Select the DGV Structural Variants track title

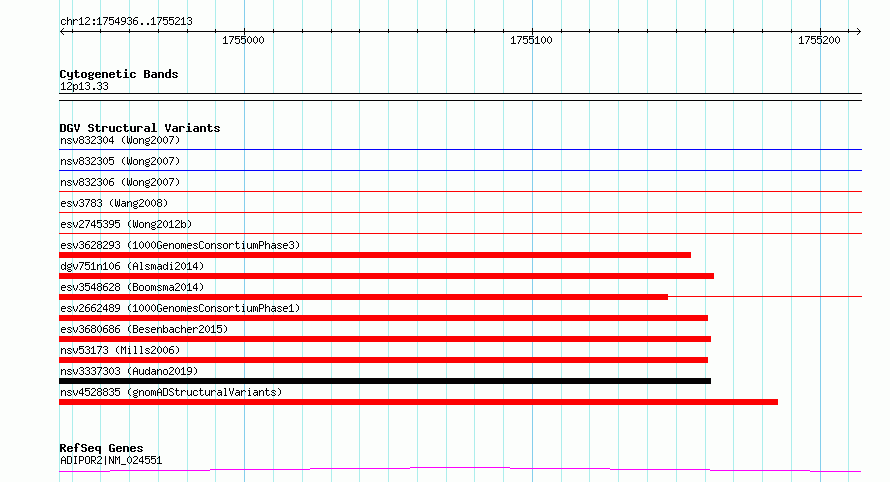(140, 128)
